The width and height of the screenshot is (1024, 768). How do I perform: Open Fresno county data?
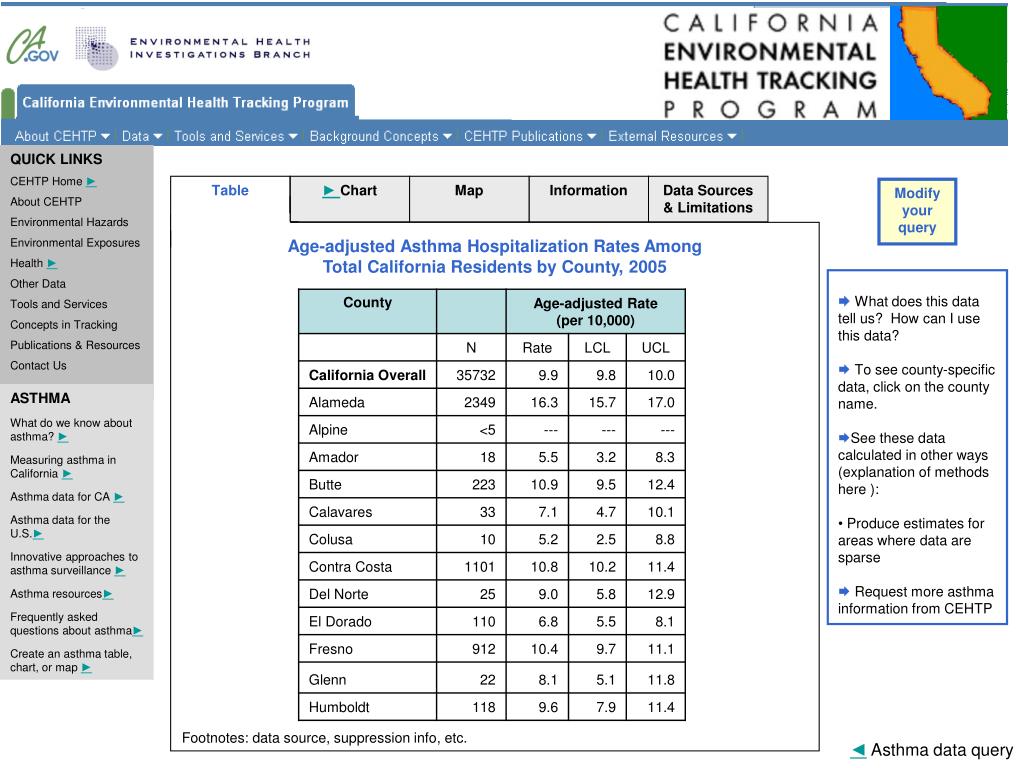click(x=331, y=650)
